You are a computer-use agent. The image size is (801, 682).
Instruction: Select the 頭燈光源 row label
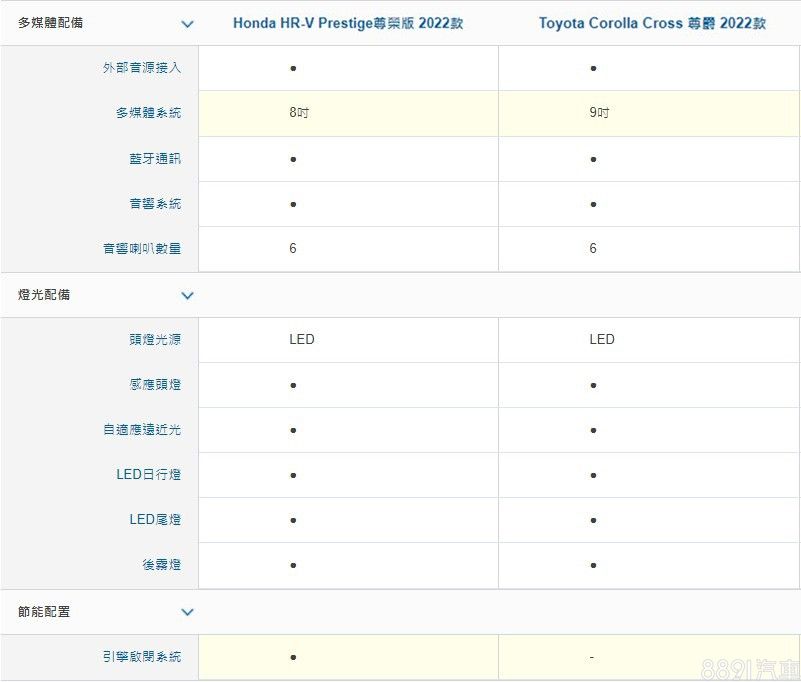coord(154,339)
